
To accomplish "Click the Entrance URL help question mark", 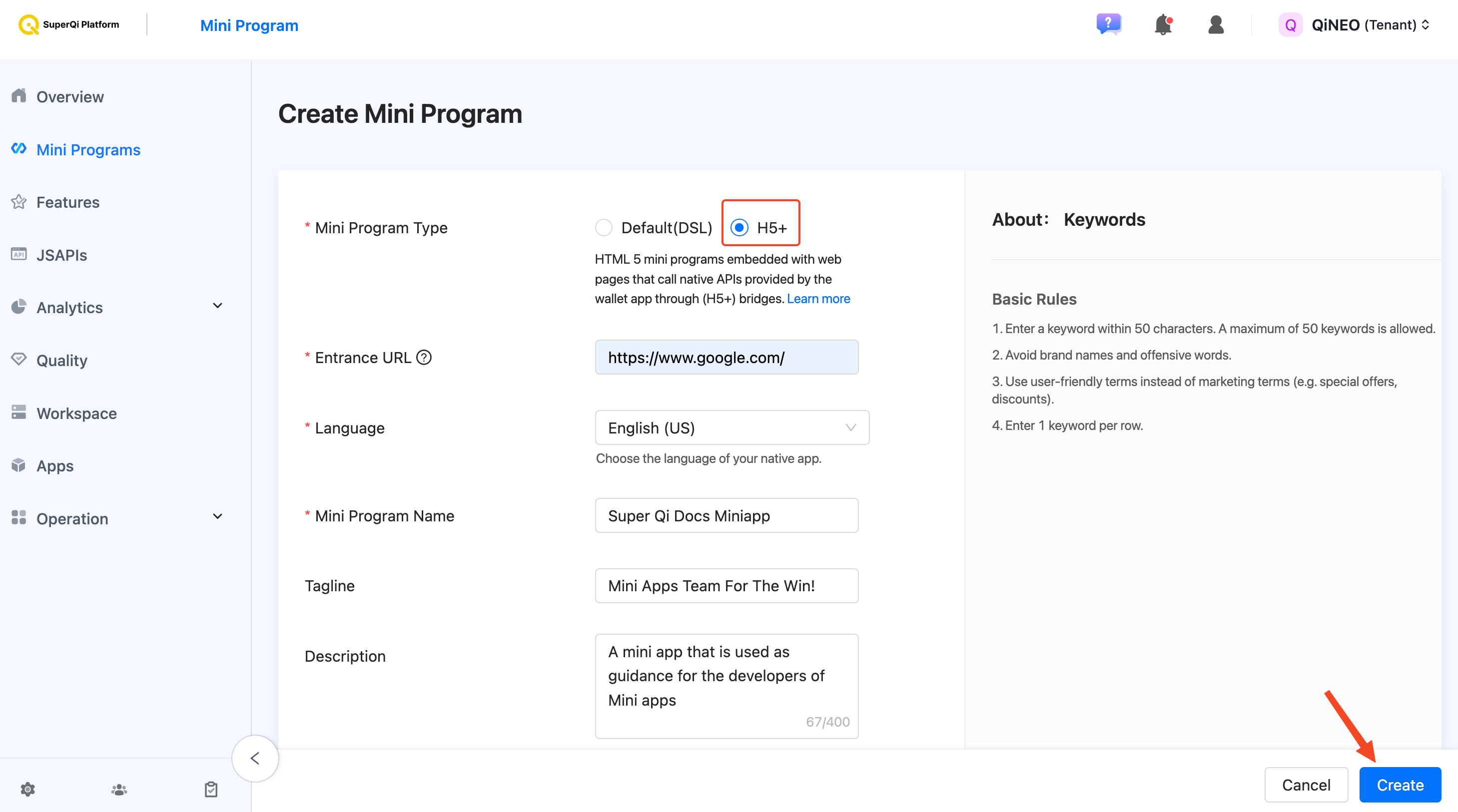I will pos(424,358).
